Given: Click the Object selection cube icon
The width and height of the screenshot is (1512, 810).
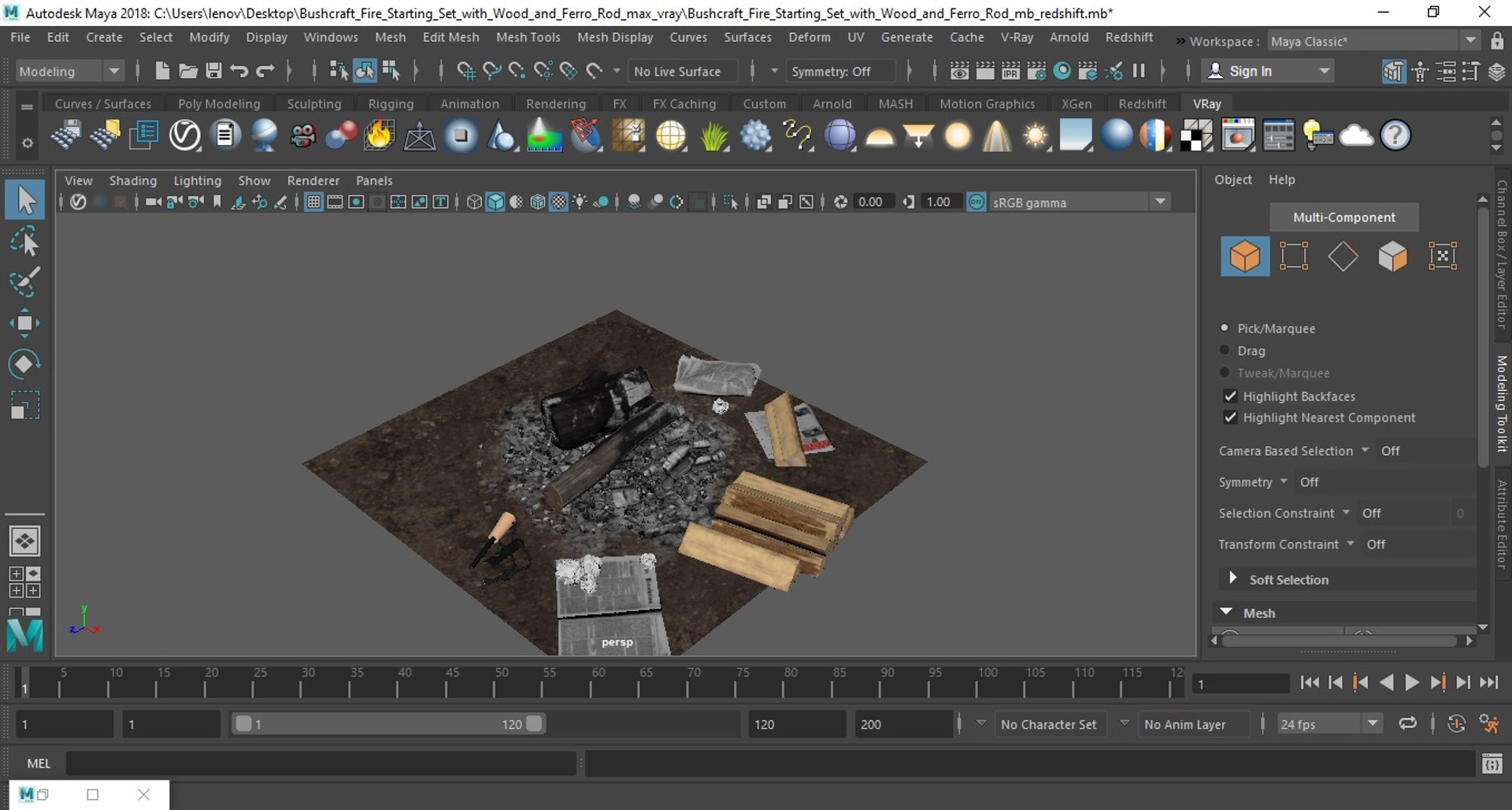Looking at the screenshot, I should (1245, 256).
